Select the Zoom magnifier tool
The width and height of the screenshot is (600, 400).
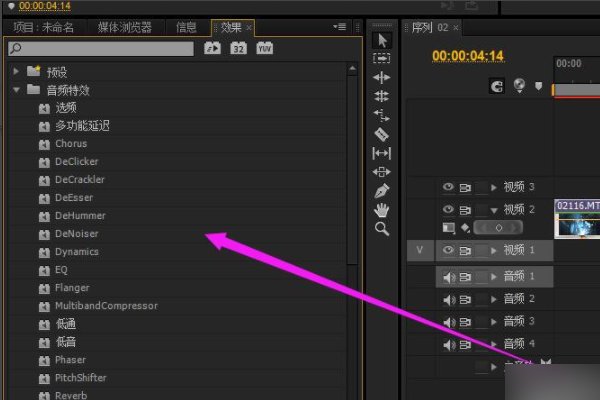tap(381, 229)
